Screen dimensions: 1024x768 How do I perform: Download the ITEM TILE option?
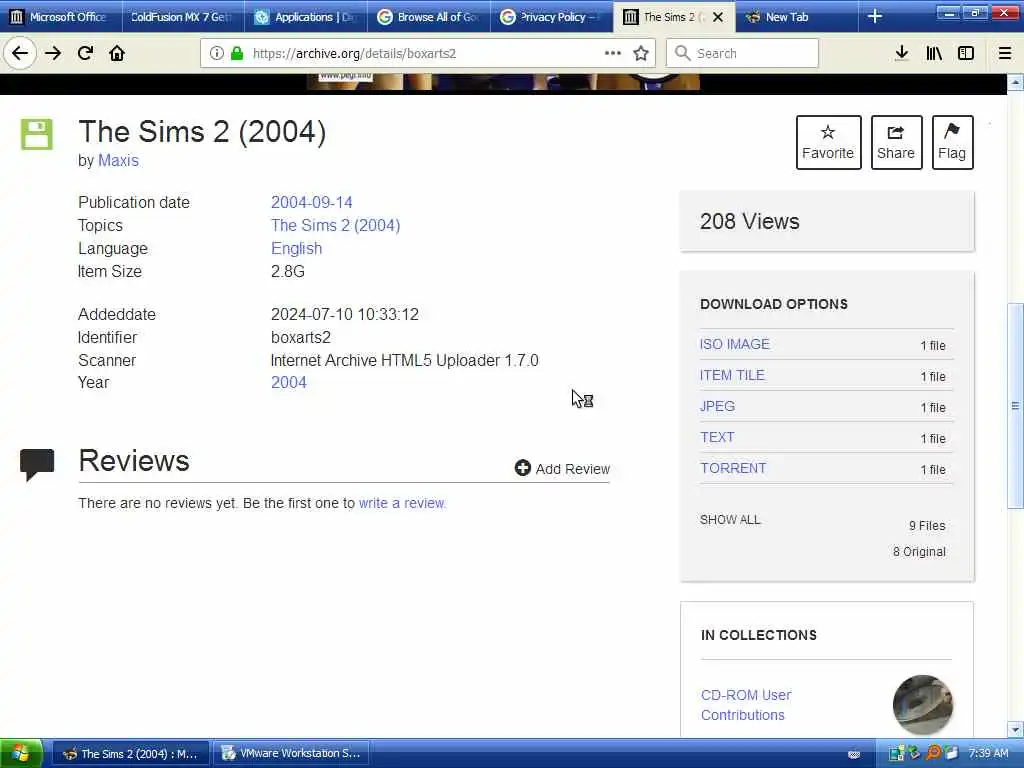[x=732, y=376]
